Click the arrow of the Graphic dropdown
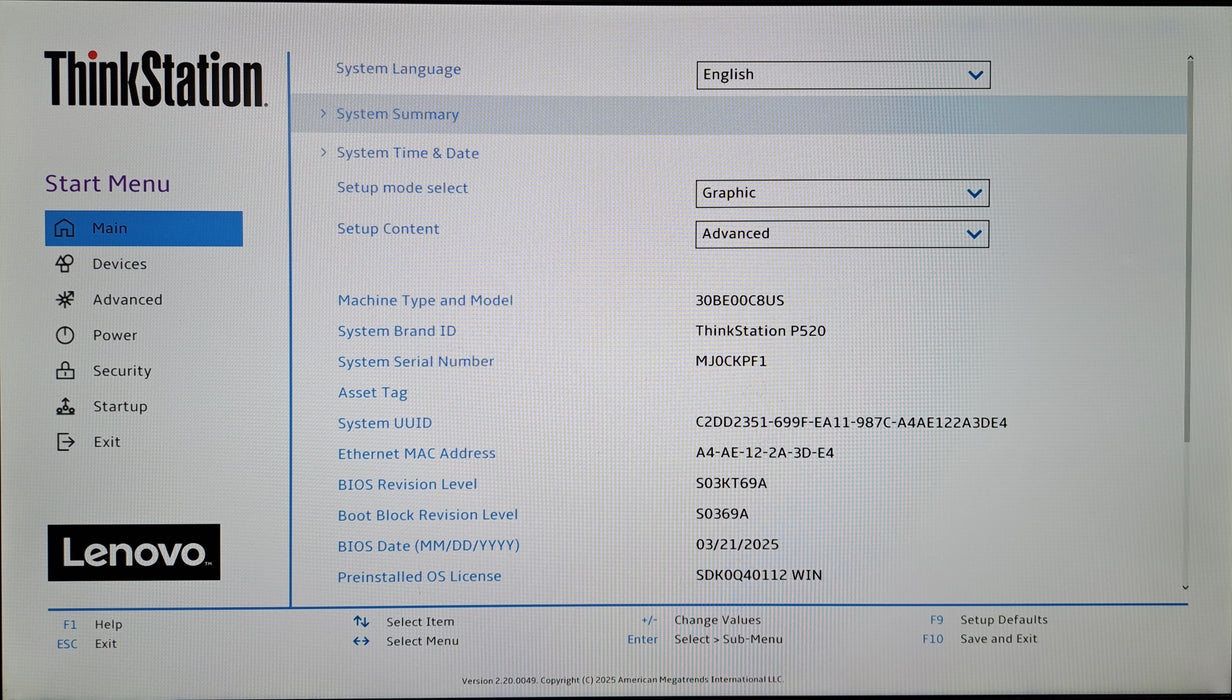The height and width of the screenshot is (700, 1232). (x=975, y=193)
